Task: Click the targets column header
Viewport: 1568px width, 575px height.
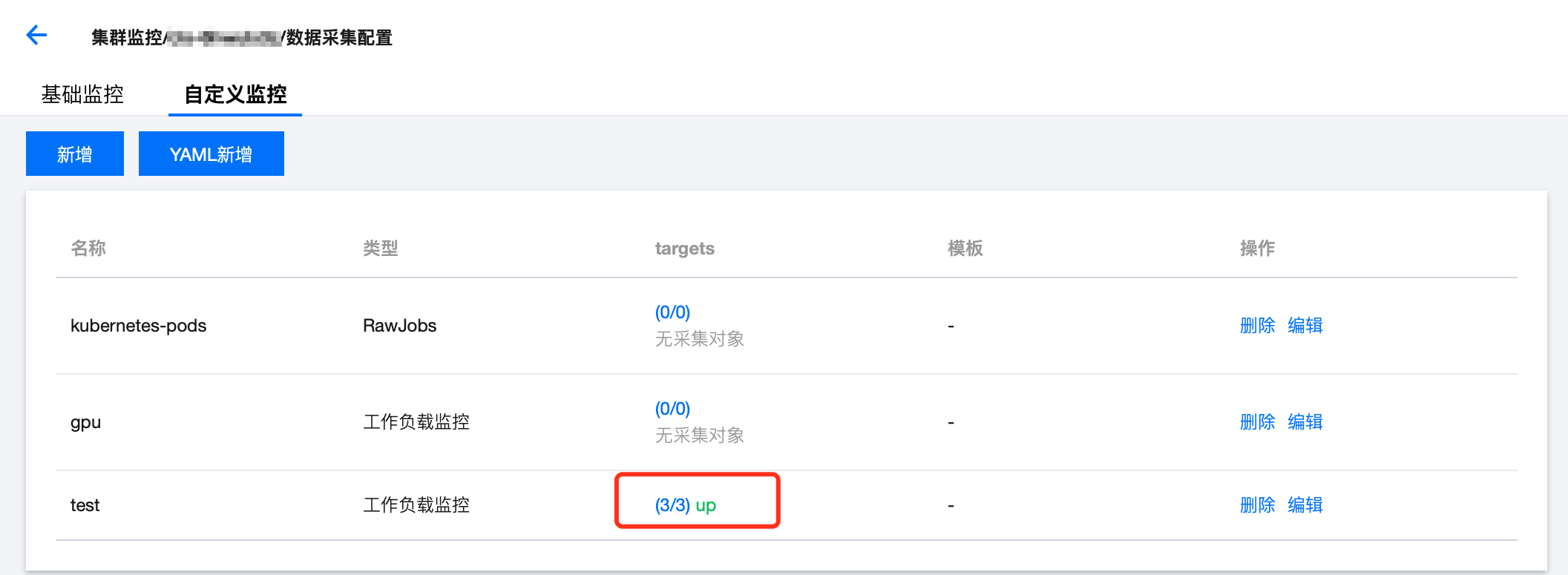Action: pyautogui.click(x=684, y=249)
